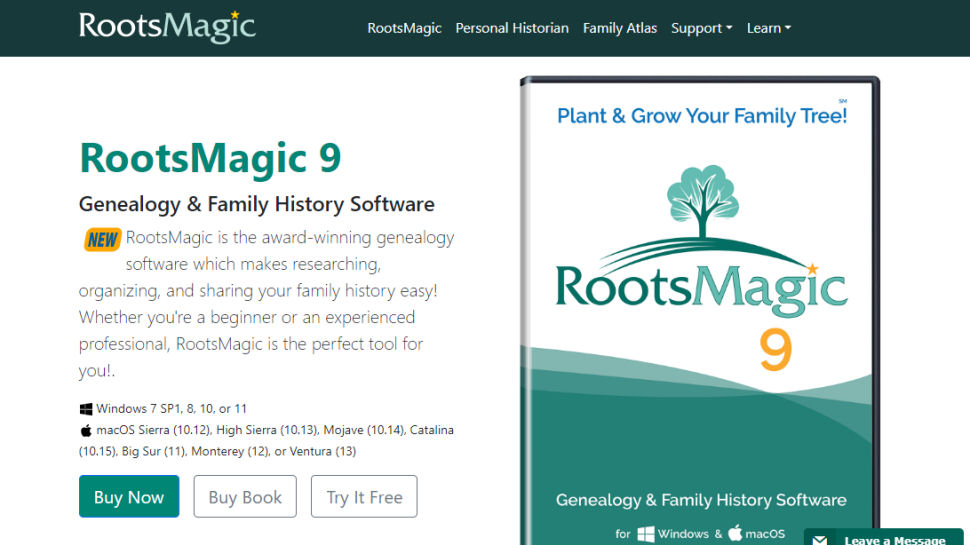Open the Family Atlas page
The height and width of the screenshot is (545, 970).
[x=620, y=28]
